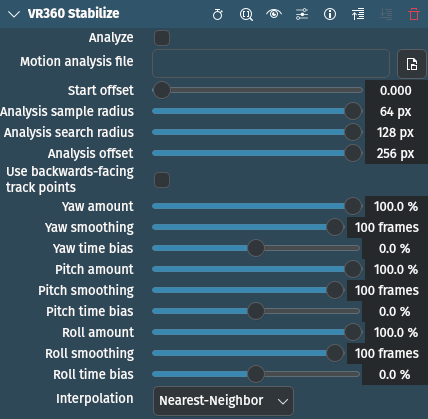Show effect info via the info icon

(x=330, y=14)
